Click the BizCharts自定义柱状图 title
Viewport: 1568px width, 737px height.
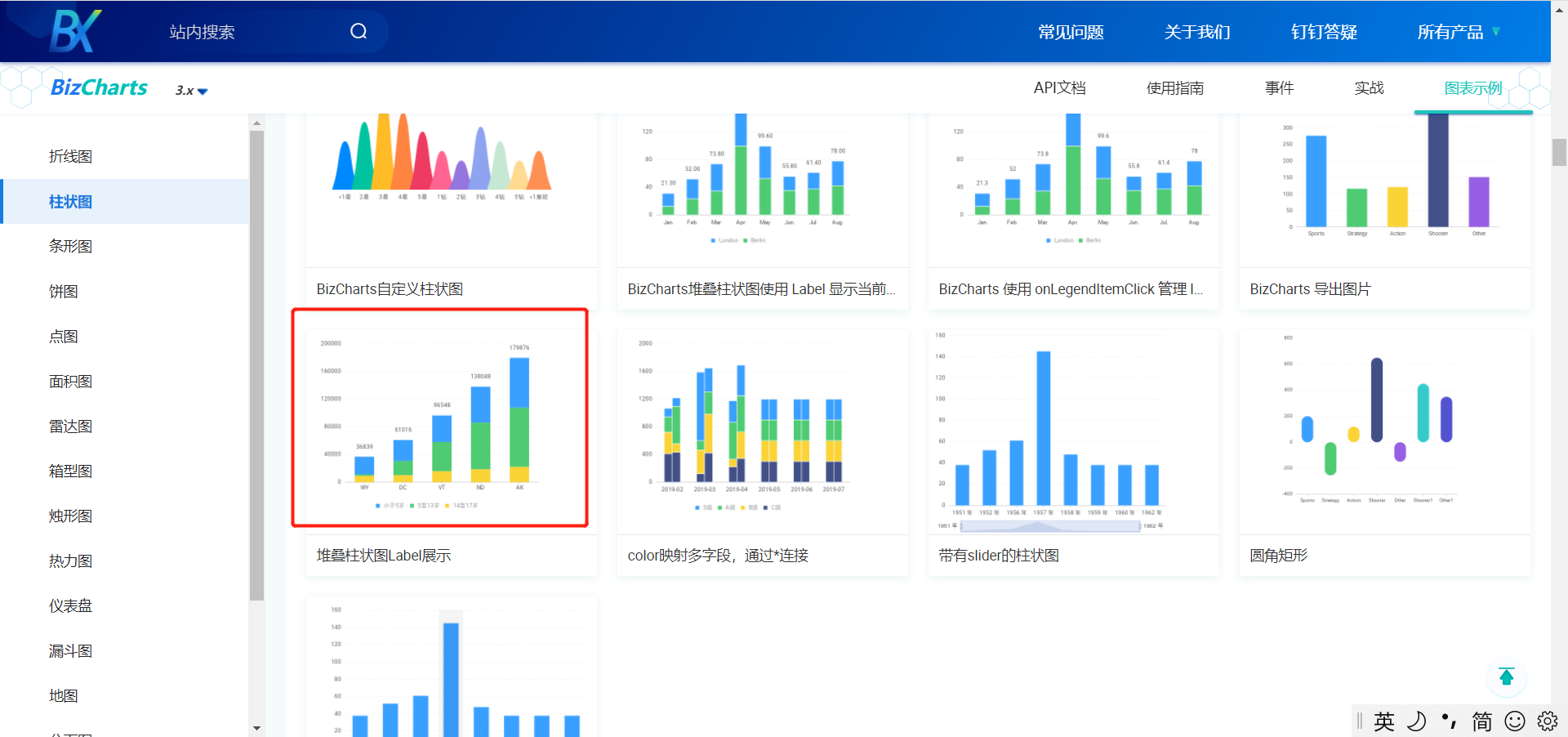[x=390, y=289]
